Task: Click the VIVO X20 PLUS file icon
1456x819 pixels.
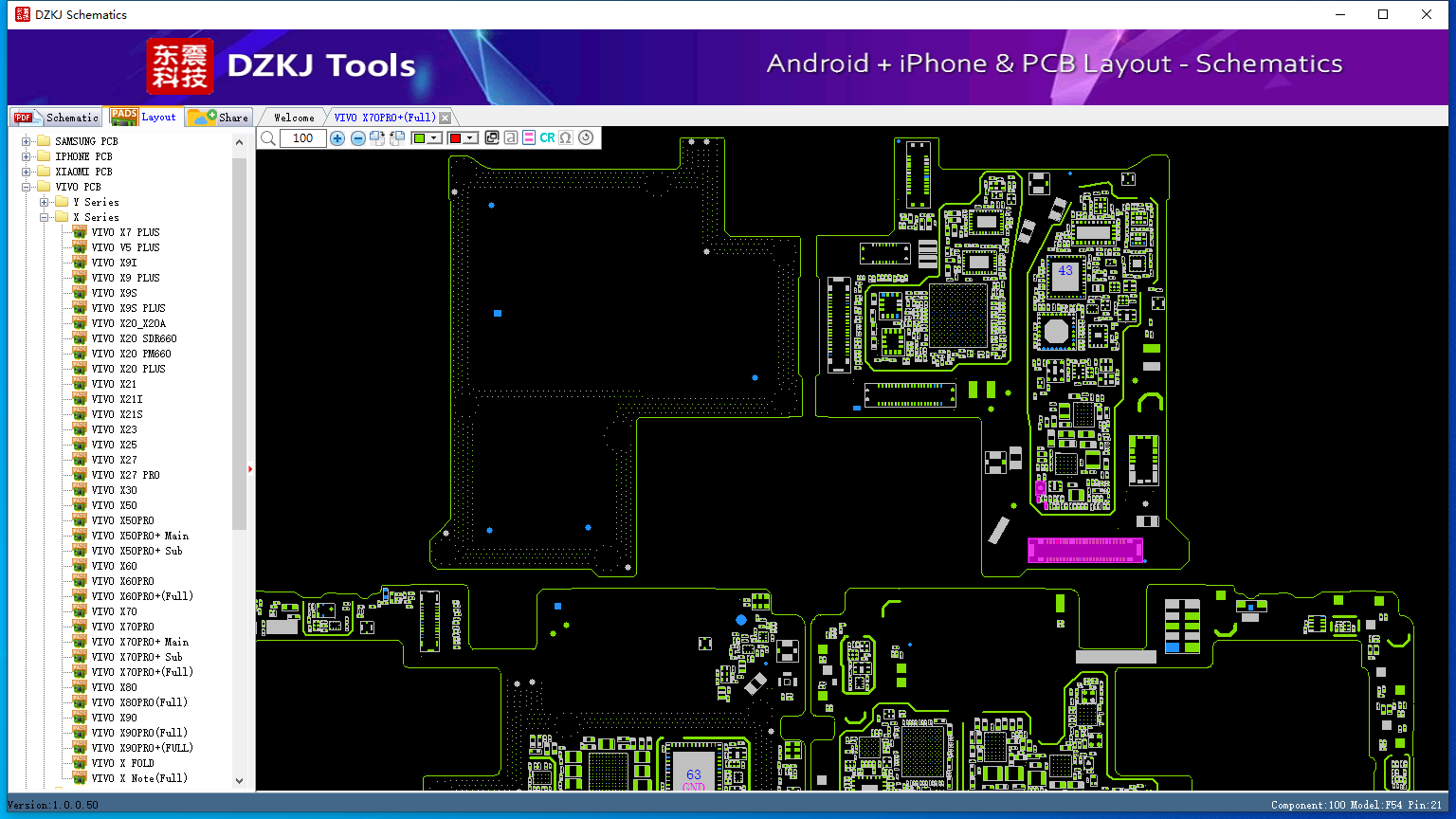Action: [80, 369]
